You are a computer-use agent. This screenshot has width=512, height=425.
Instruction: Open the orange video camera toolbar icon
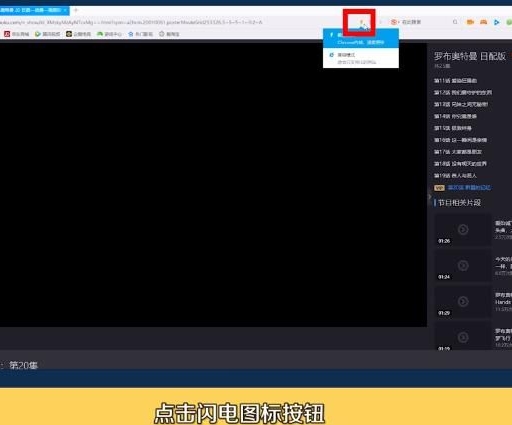pyautogui.click(x=470, y=22)
